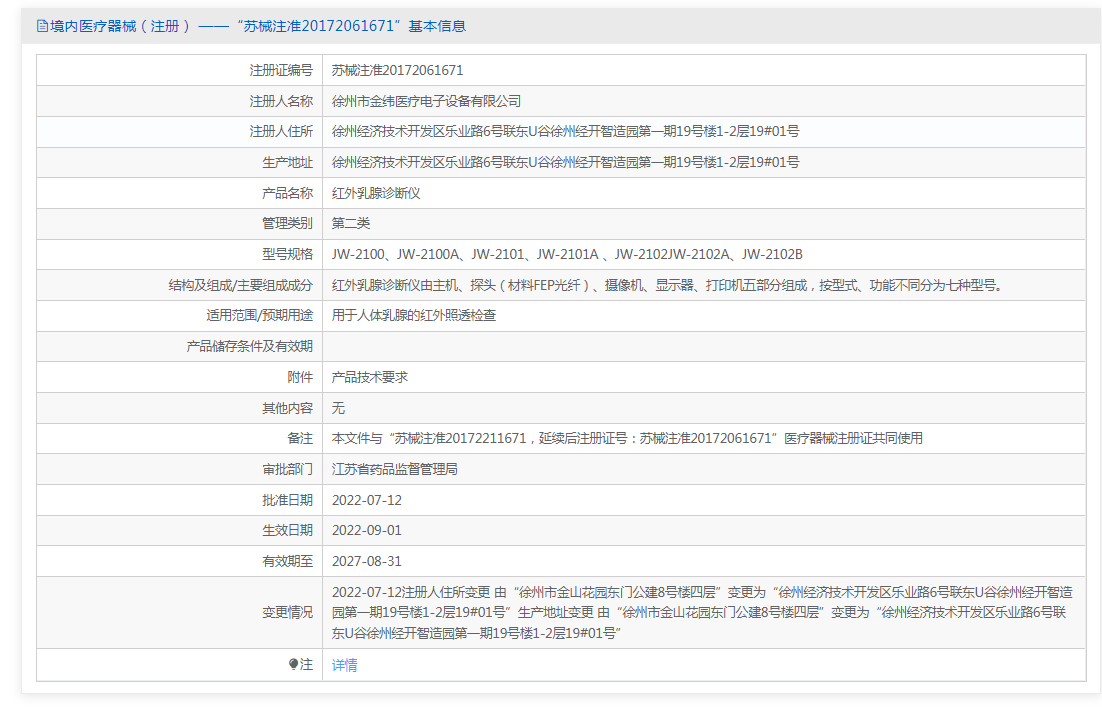Viewport: 1102px width, 709px height.
Task: Click the 生产地址 row label
Action: pyautogui.click(x=288, y=162)
